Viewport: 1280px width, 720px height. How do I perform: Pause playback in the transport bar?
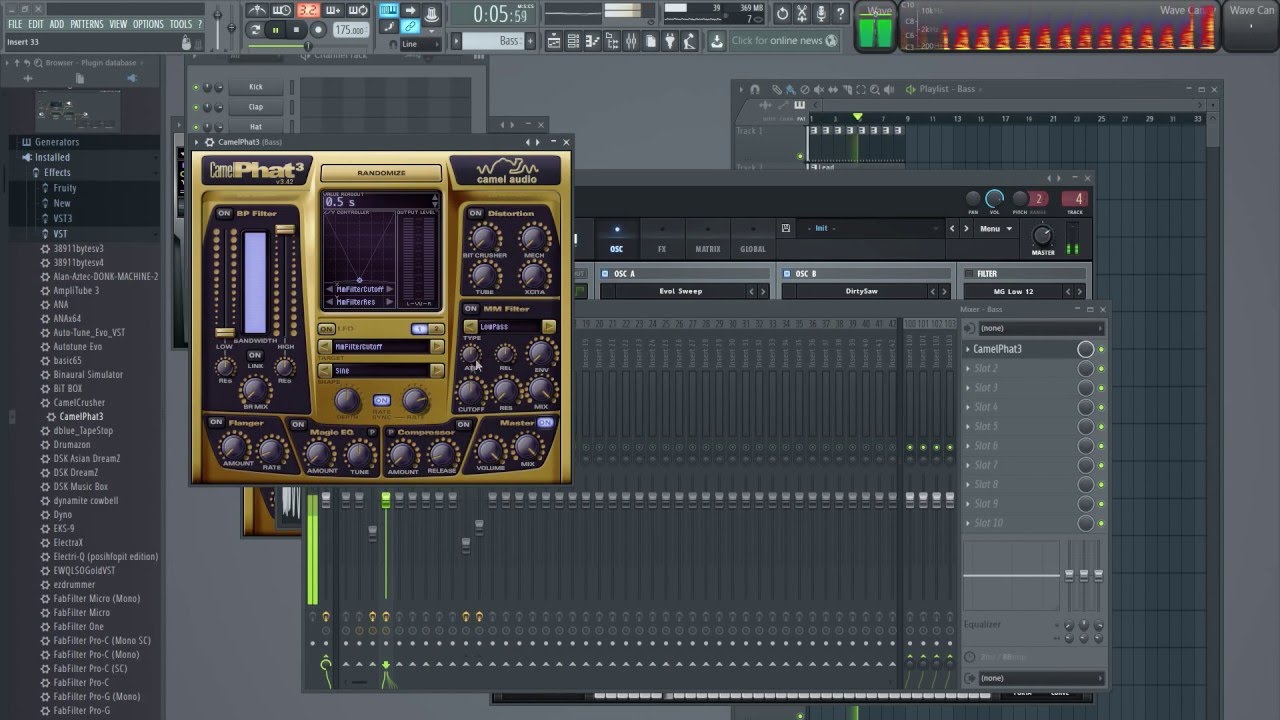pos(275,30)
